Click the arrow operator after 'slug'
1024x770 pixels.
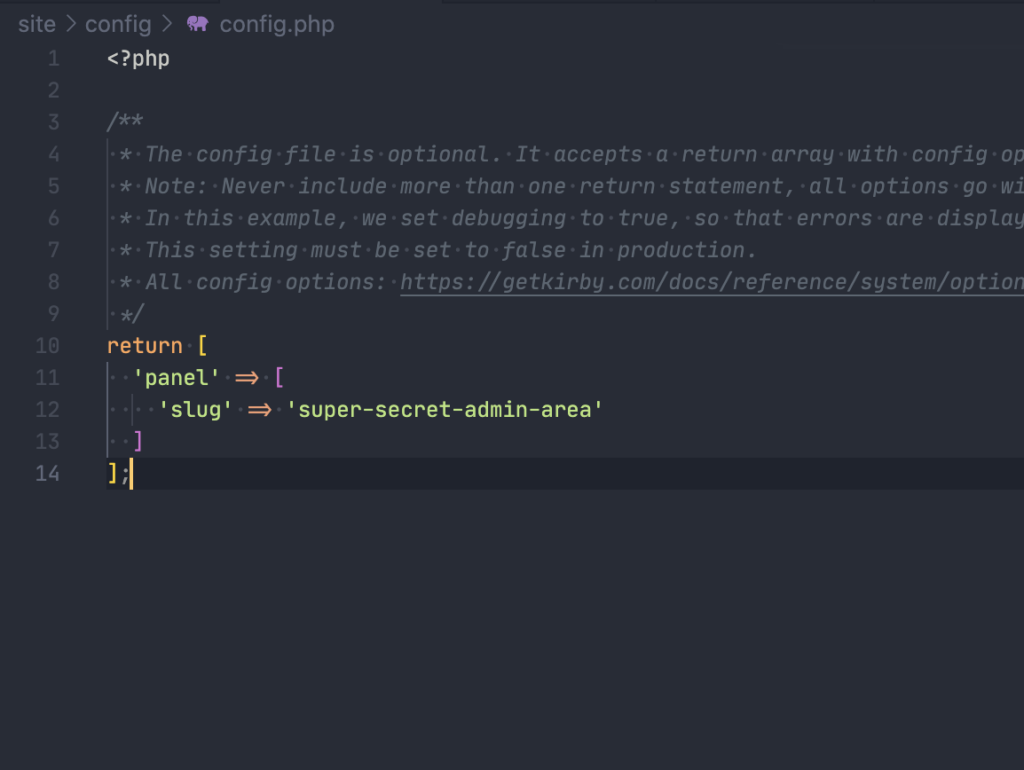click(x=259, y=410)
